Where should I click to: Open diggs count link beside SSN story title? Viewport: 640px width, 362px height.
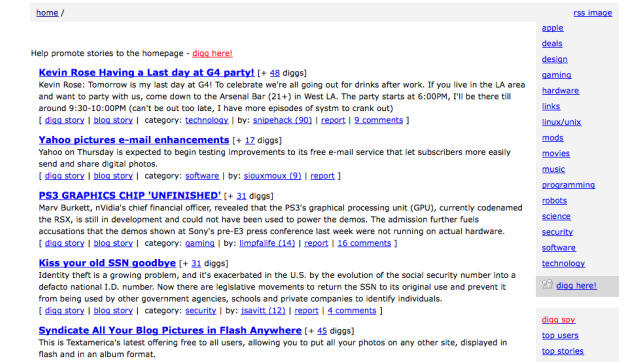(x=196, y=263)
